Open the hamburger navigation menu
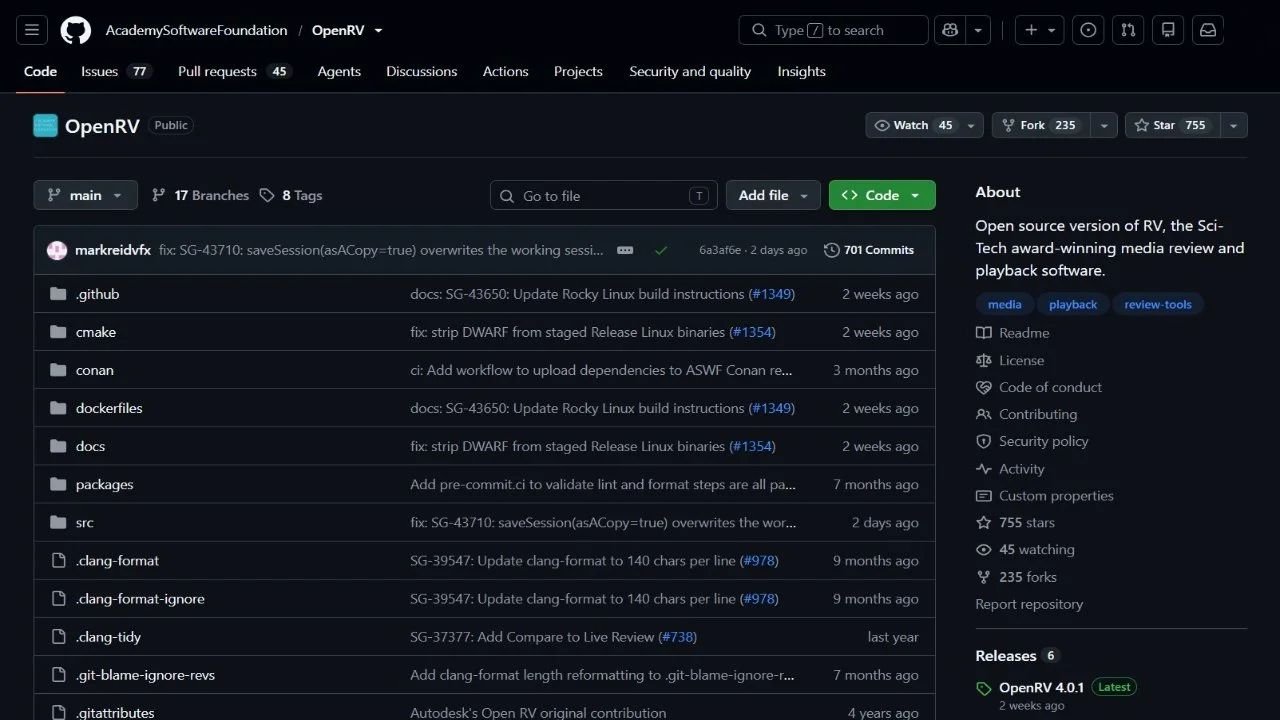1280x720 pixels. pyautogui.click(x=31, y=30)
